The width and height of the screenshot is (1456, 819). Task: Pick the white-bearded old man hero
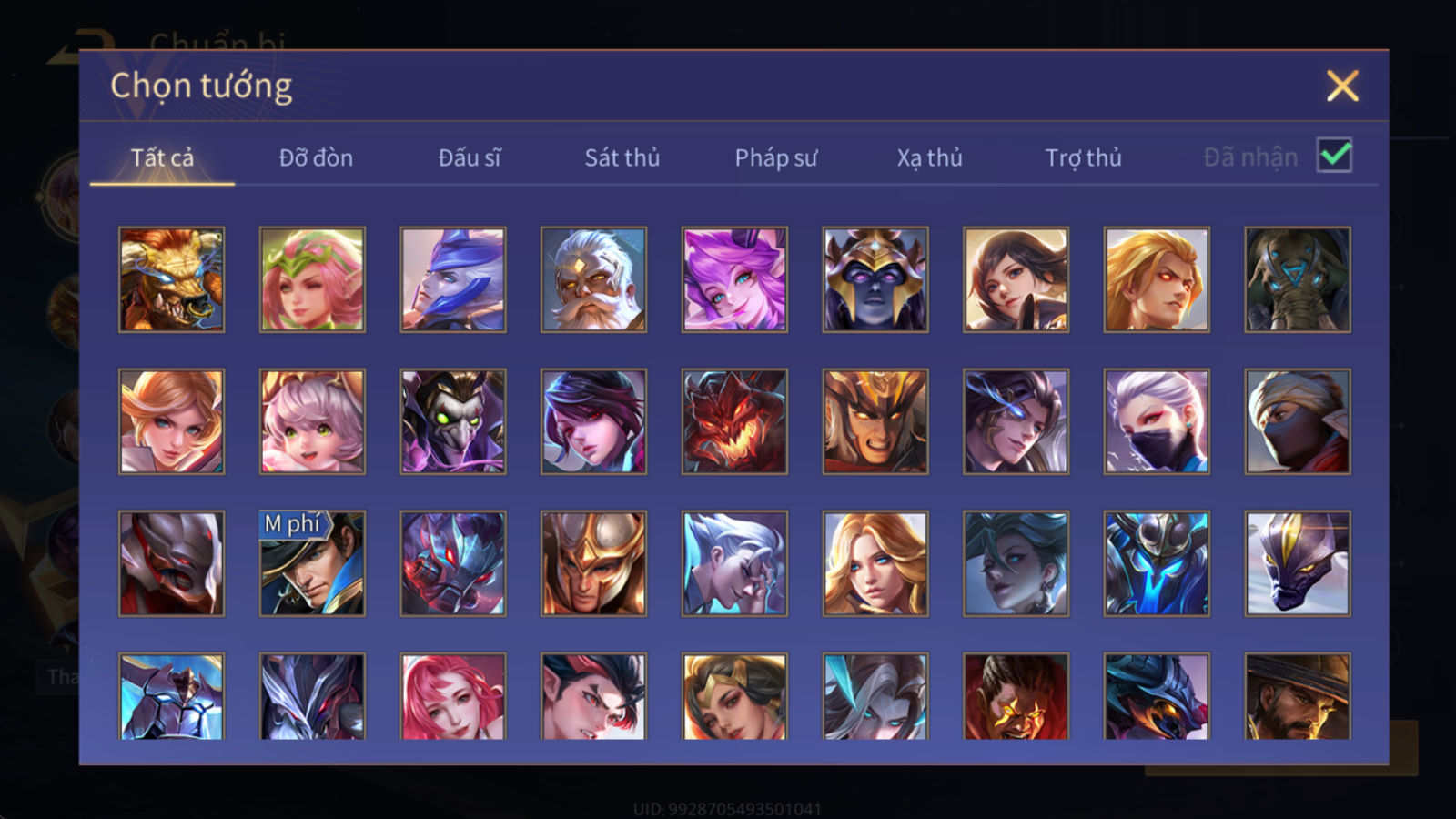point(593,279)
